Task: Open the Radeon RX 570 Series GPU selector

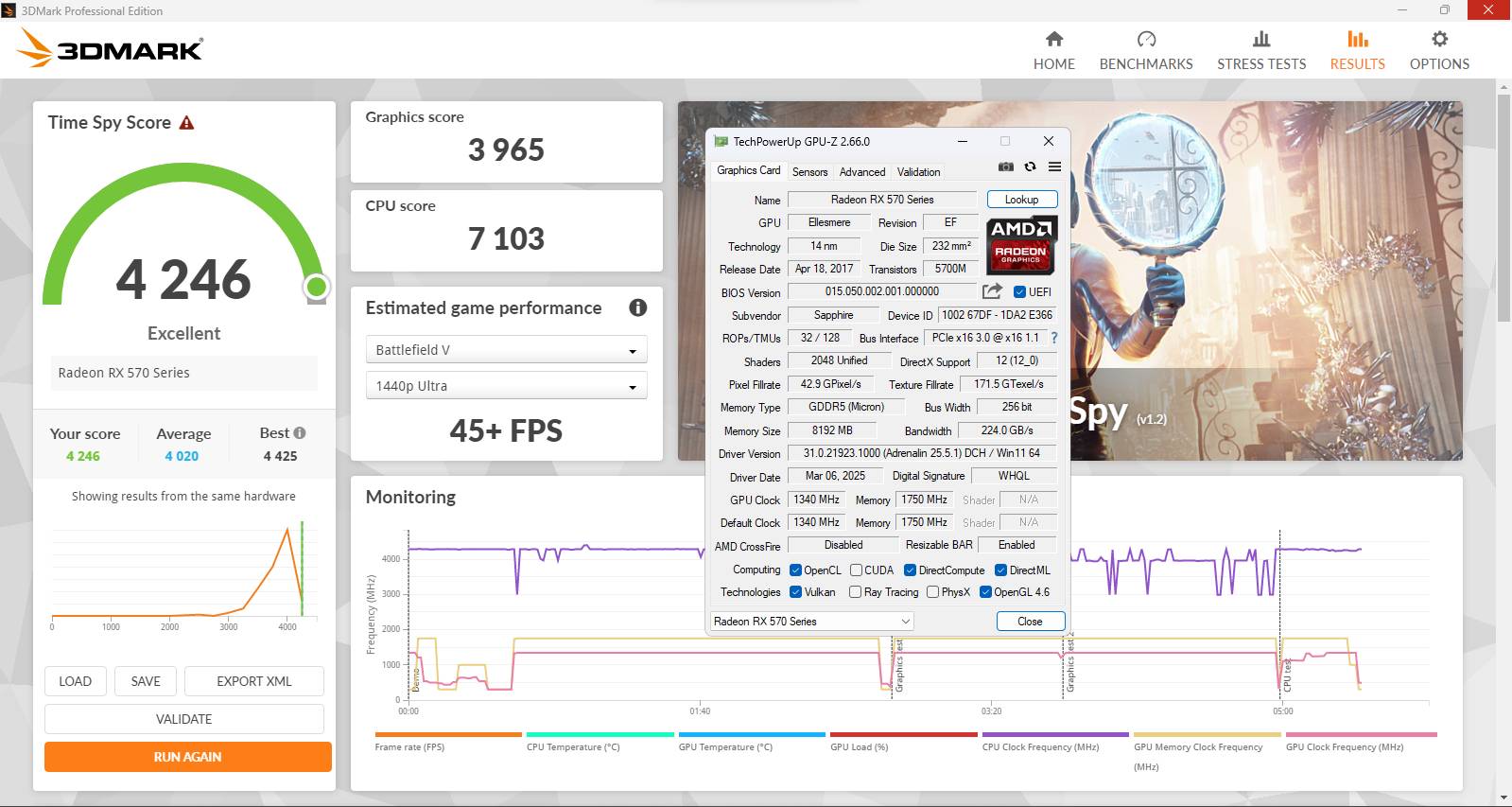Action: click(812, 622)
